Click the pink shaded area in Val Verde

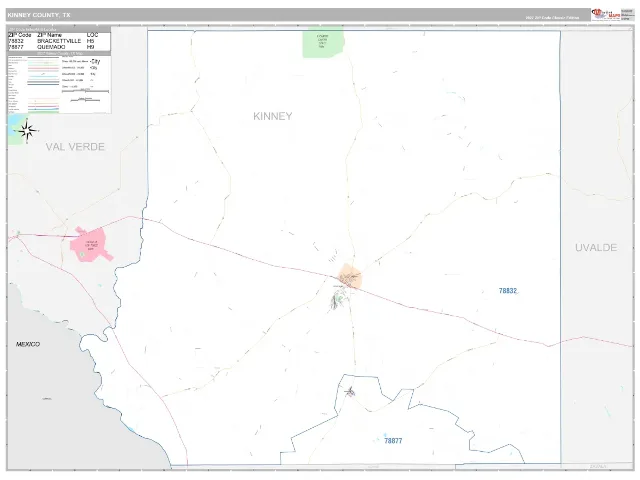click(91, 245)
